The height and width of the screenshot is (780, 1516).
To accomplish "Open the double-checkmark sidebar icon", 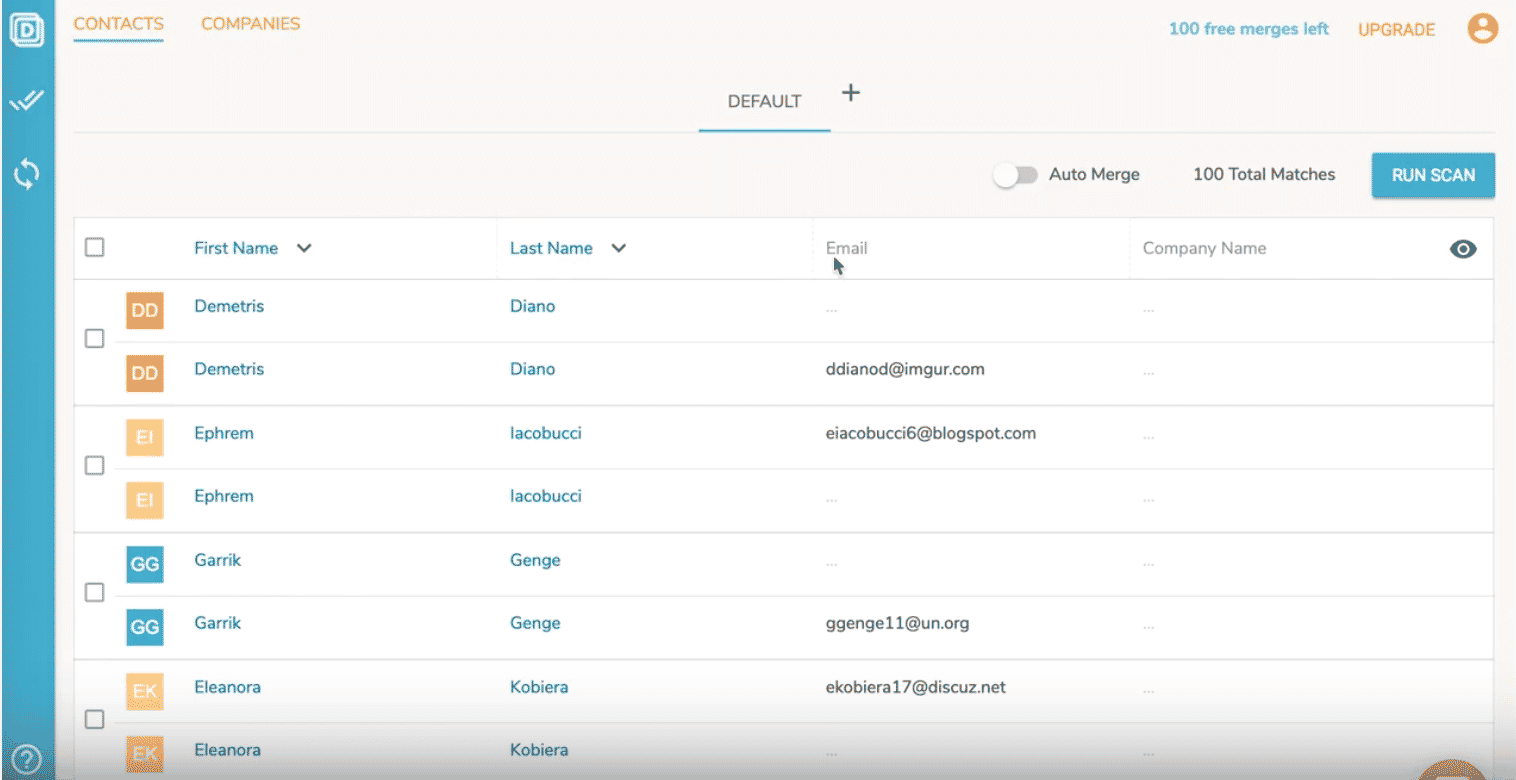I will pos(27,101).
